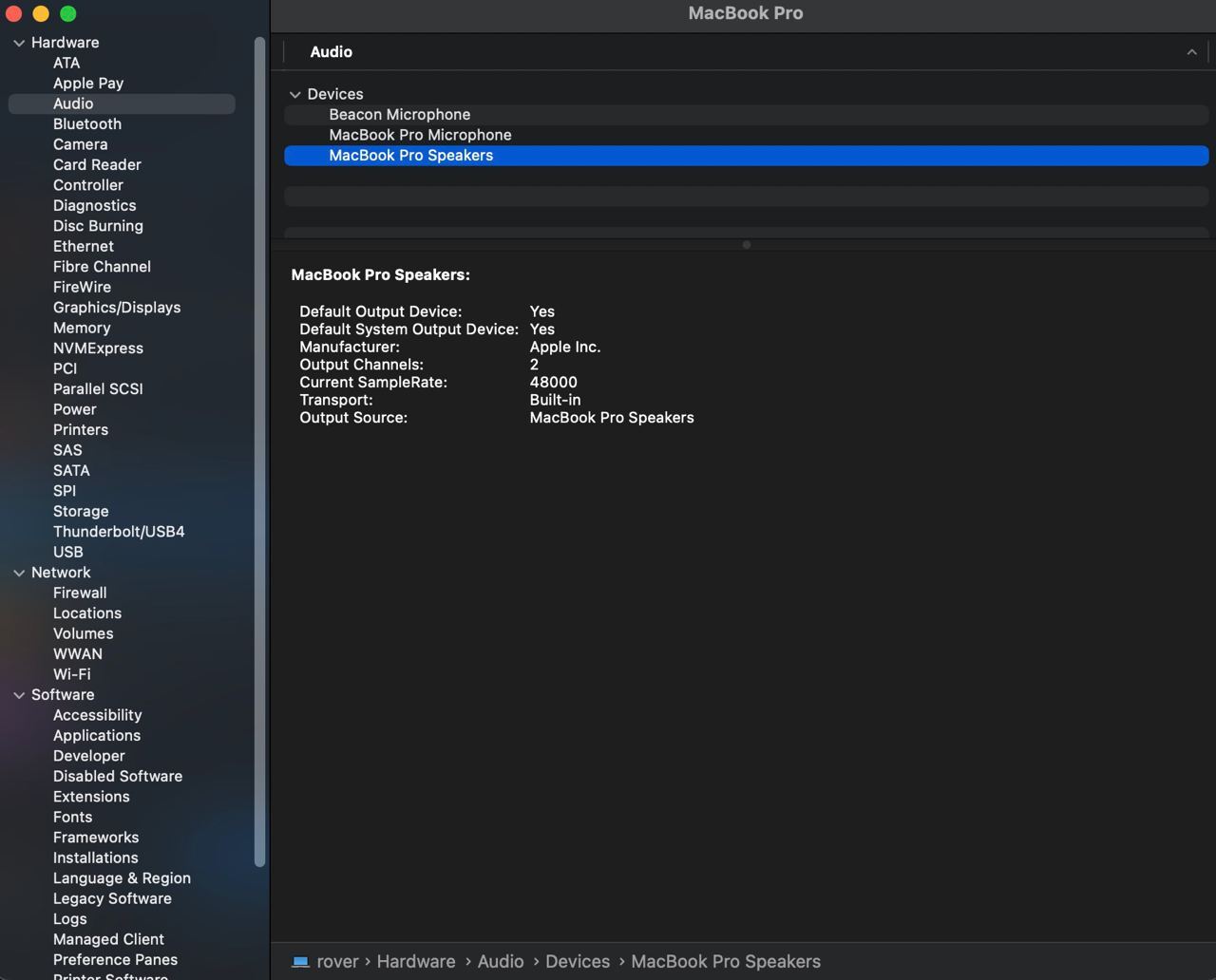The width and height of the screenshot is (1216, 980).
Task: Click the Audio column sort chevron
Action: [1191, 52]
